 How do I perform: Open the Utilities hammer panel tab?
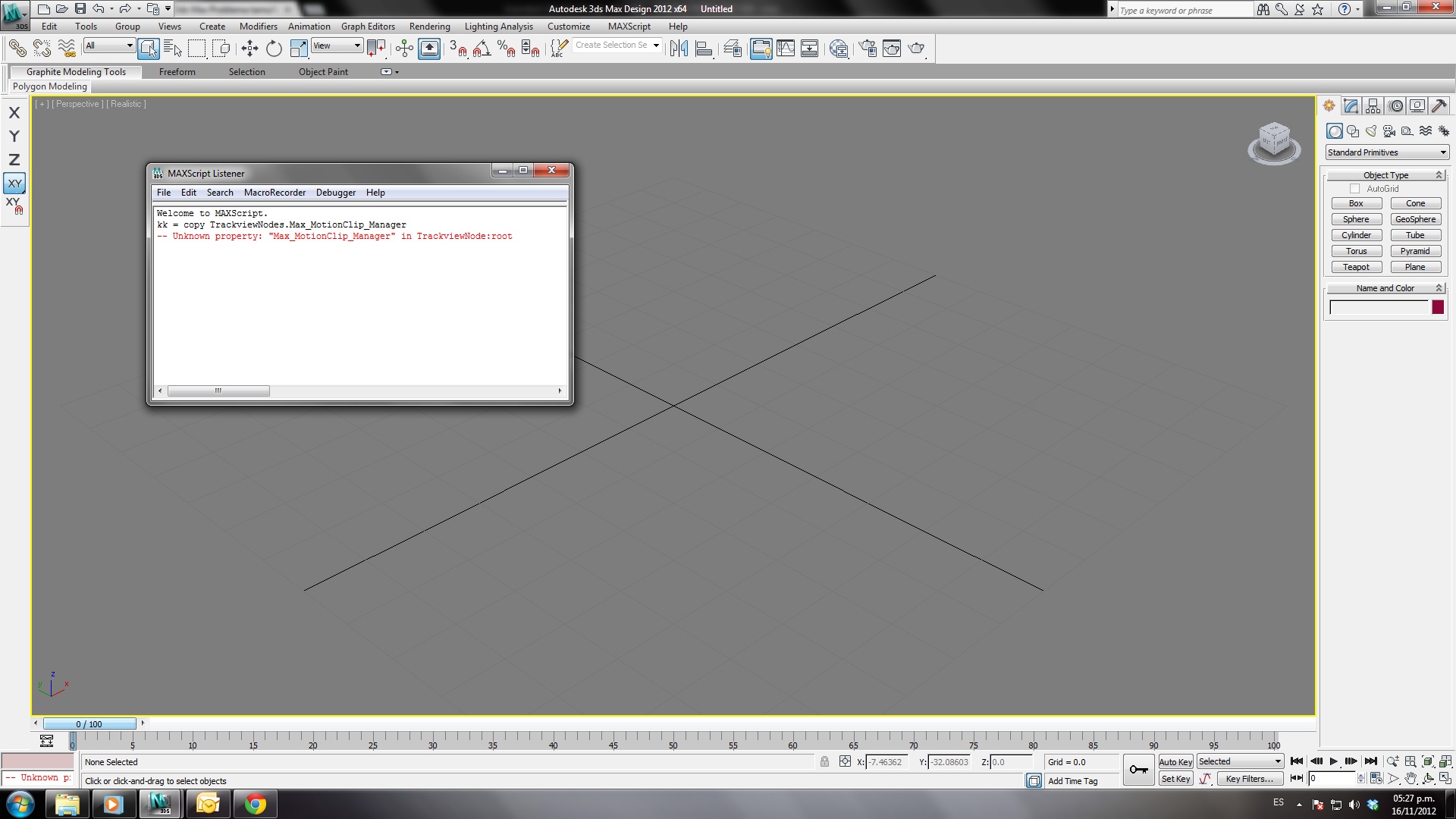coord(1439,106)
